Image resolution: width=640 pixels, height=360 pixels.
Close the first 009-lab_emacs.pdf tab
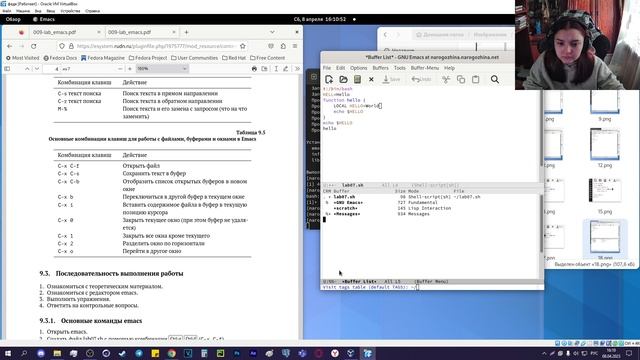click(99, 32)
